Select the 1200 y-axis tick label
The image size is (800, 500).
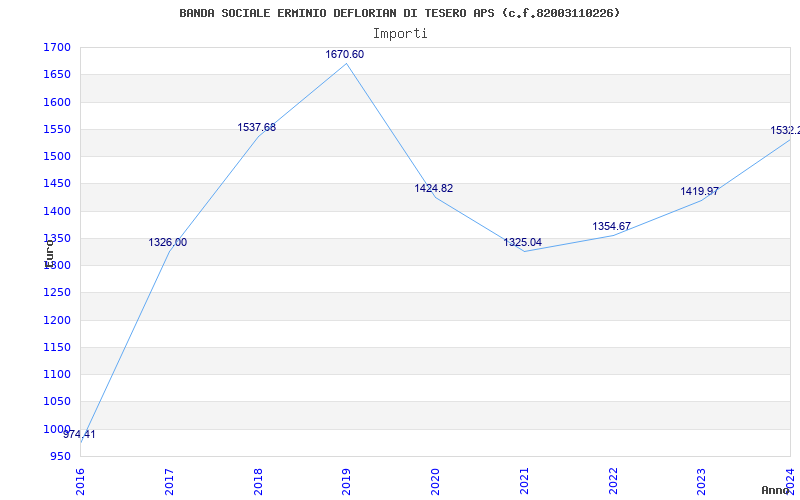[57, 320]
